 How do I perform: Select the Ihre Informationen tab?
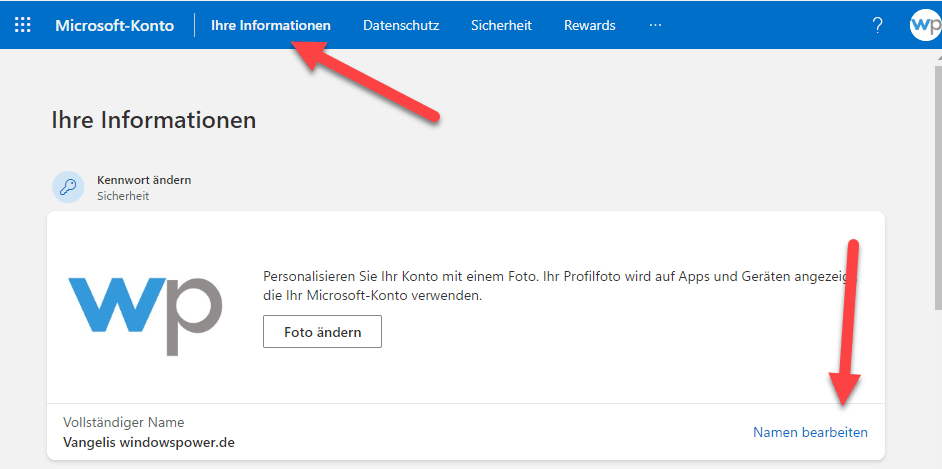click(270, 26)
